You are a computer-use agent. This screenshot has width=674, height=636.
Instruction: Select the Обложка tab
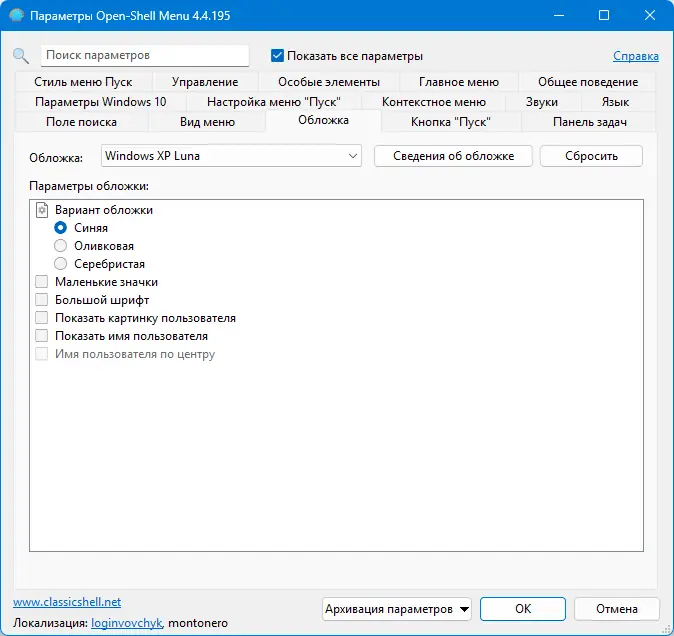[x=323, y=120]
